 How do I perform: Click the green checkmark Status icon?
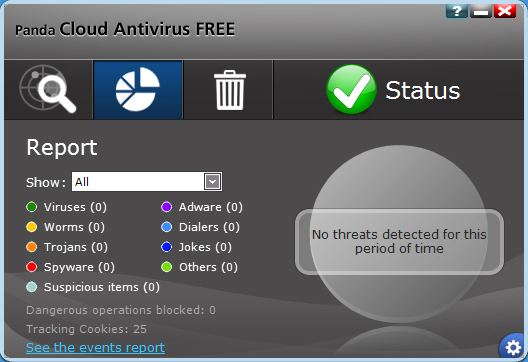[x=351, y=89]
